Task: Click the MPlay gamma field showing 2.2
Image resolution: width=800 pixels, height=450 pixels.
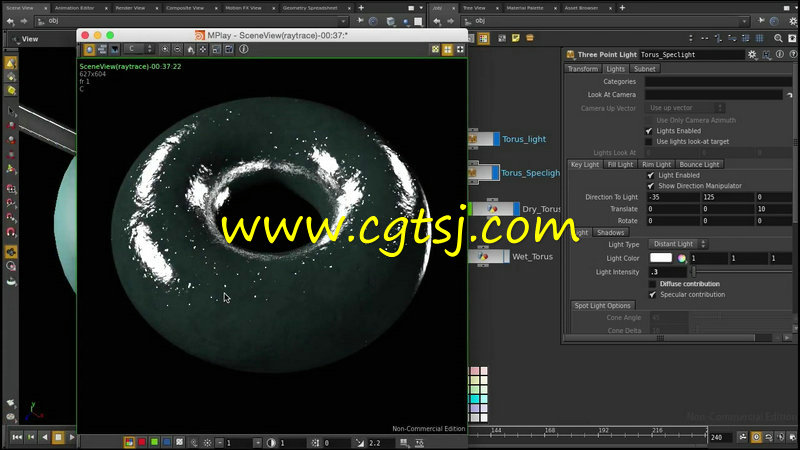Action: pyautogui.click(x=380, y=443)
